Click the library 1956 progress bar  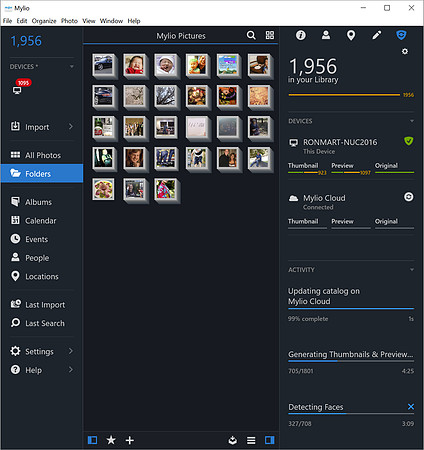344,95
